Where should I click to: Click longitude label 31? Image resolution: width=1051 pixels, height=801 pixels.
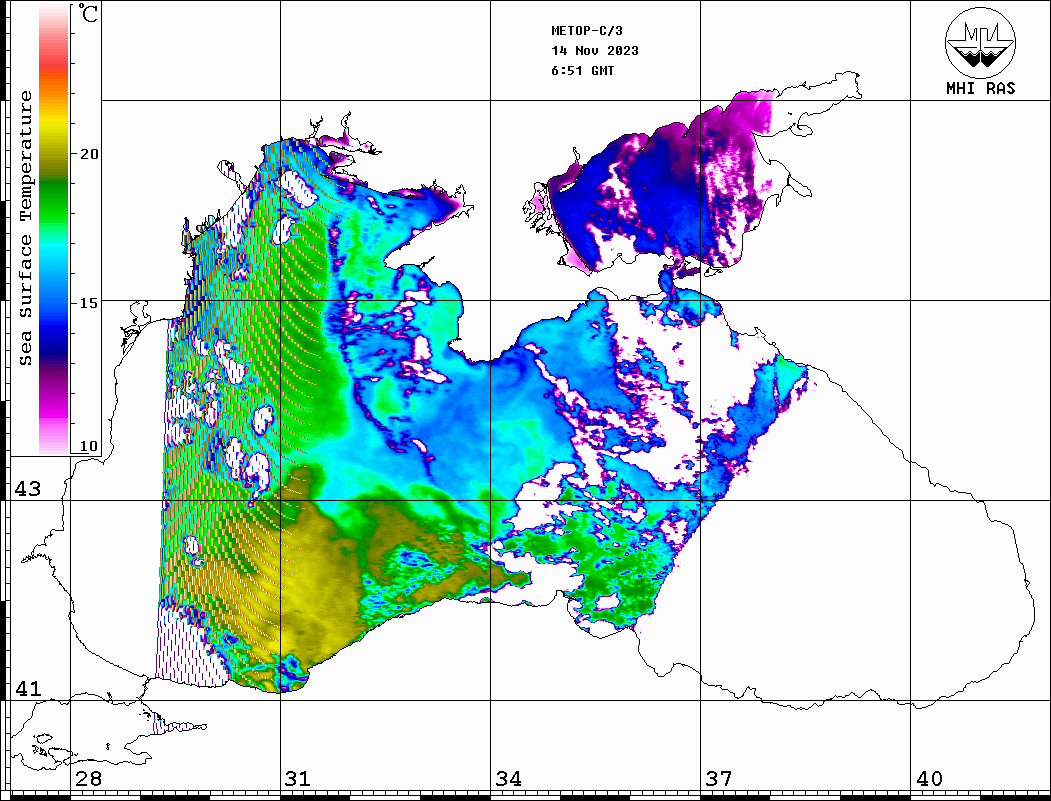pyautogui.click(x=298, y=779)
